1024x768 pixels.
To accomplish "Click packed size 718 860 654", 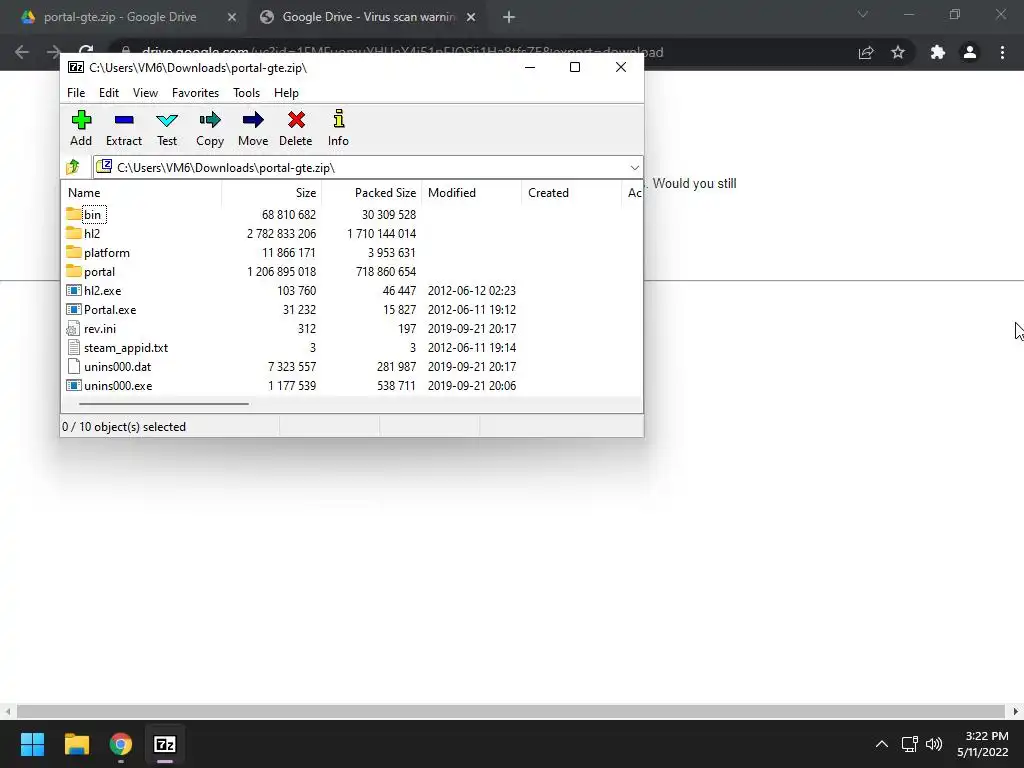I will click(x=386, y=271).
